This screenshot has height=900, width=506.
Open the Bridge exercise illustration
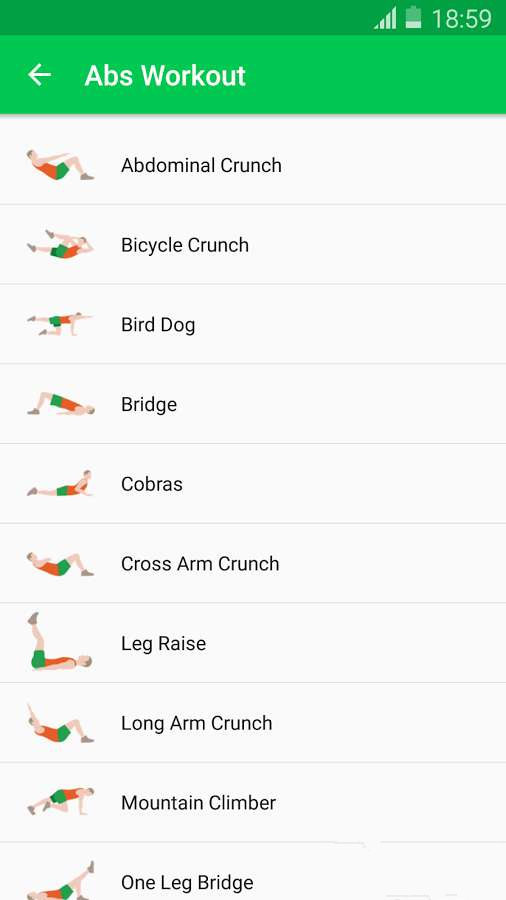[x=60, y=404]
